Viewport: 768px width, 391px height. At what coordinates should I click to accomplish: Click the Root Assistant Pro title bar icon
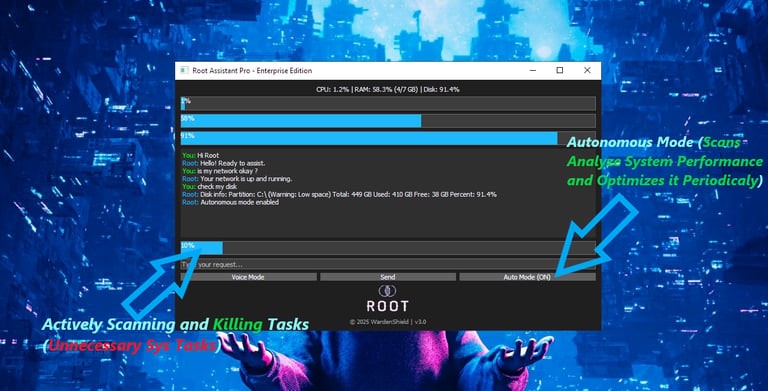click(x=184, y=71)
